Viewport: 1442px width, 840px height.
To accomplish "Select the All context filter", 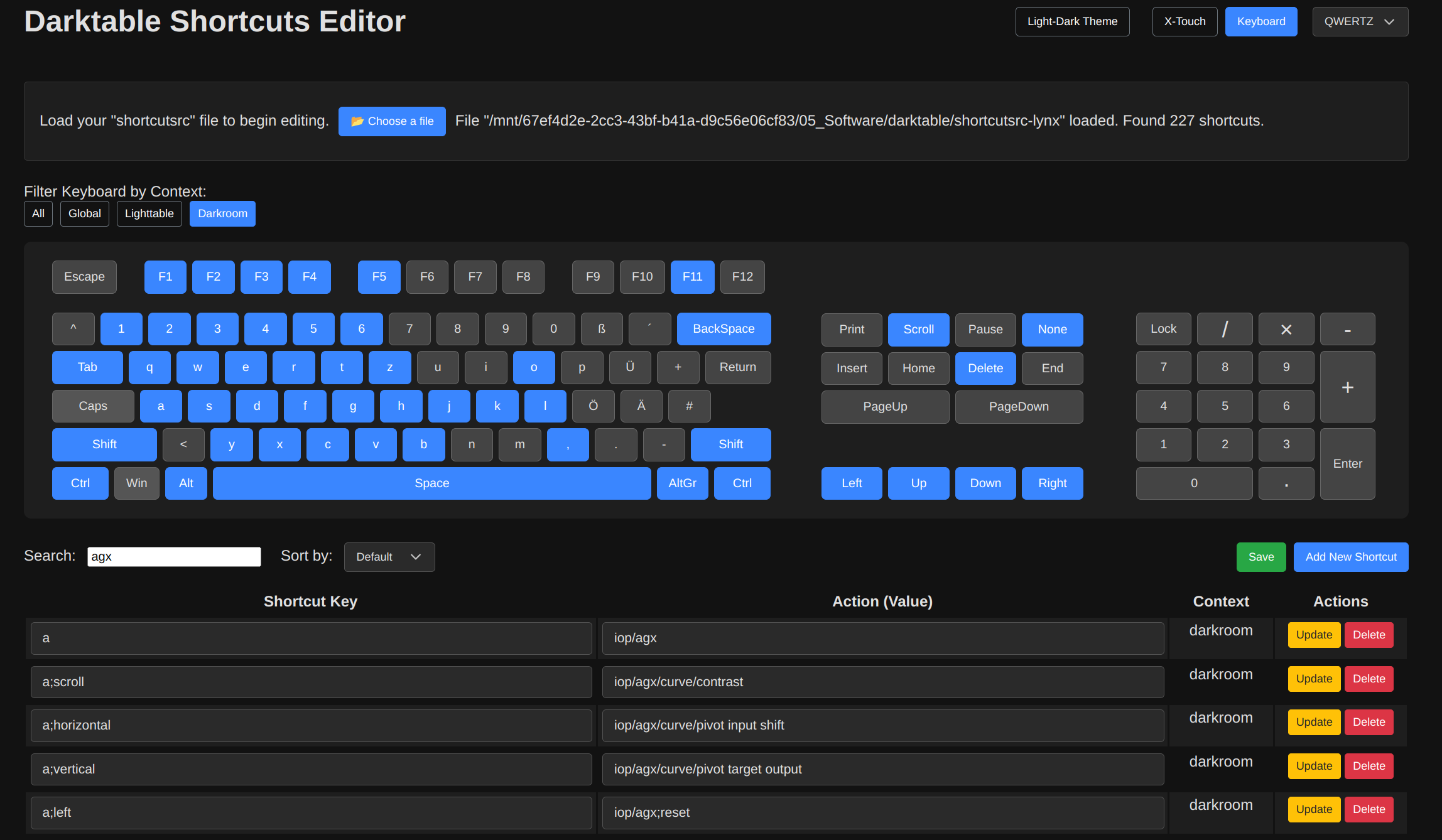I will pyautogui.click(x=38, y=213).
